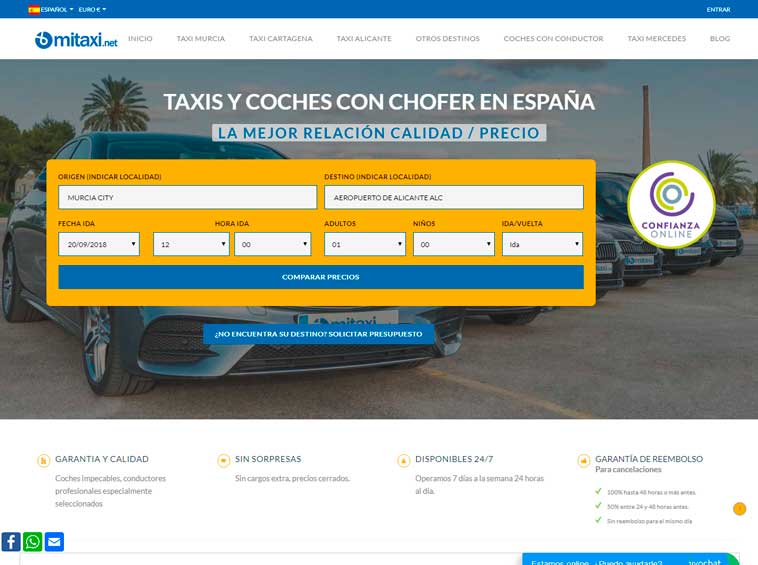
Task: Open the Taxi Murcia menu item
Action: pyautogui.click(x=200, y=39)
